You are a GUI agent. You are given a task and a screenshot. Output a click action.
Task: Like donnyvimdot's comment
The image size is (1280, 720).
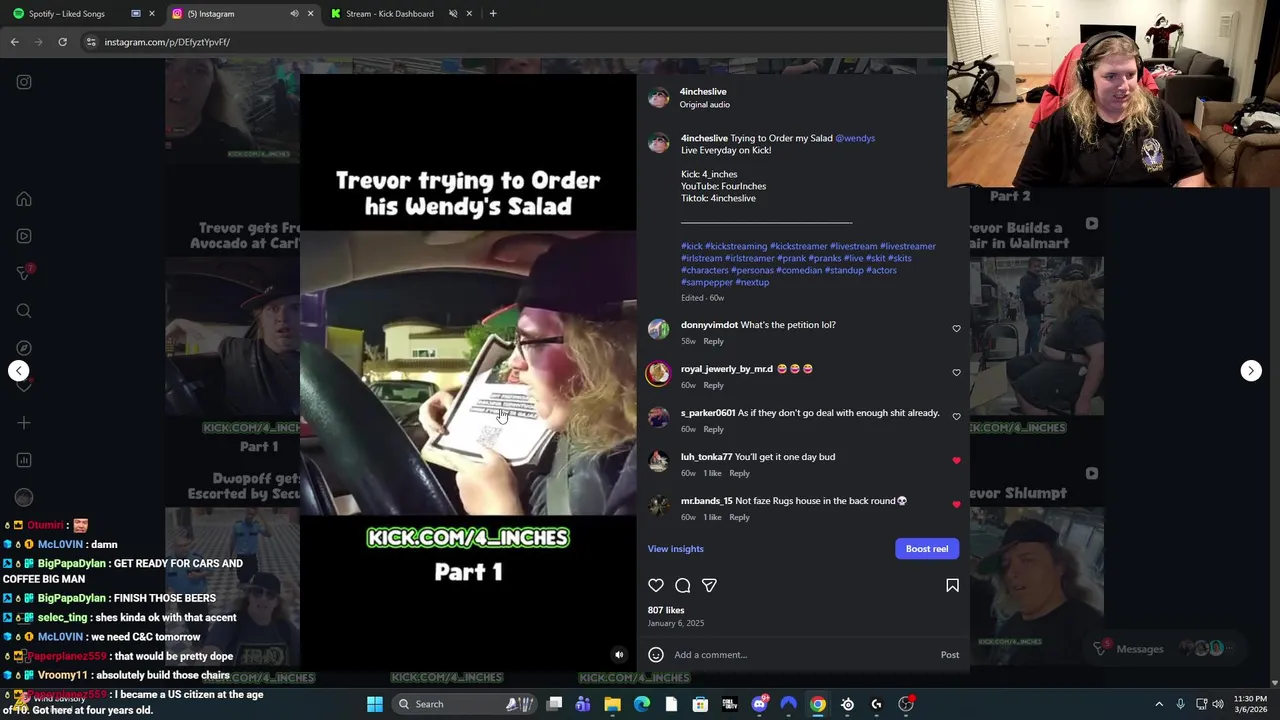[956, 329]
